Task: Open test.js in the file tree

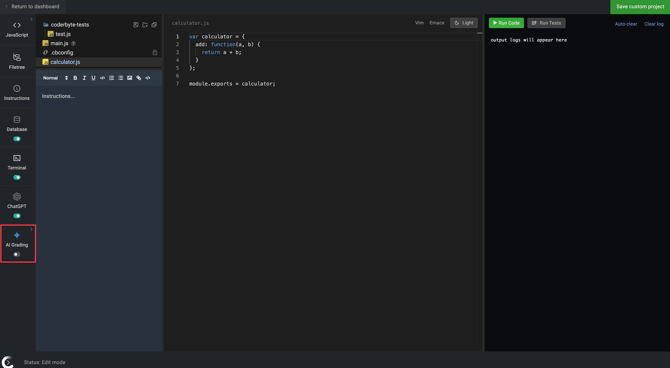Action: click(59, 34)
